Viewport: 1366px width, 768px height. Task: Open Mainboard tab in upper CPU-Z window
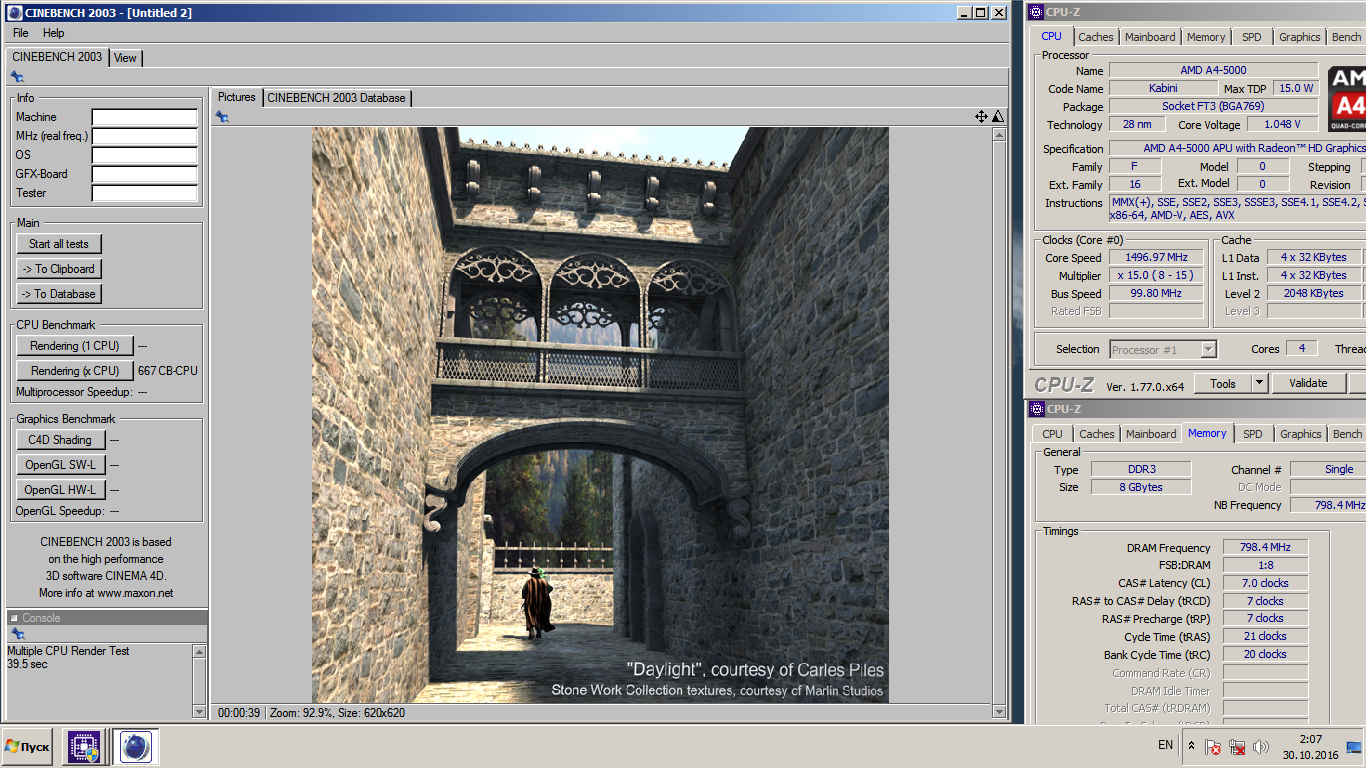coord(1150,37)
